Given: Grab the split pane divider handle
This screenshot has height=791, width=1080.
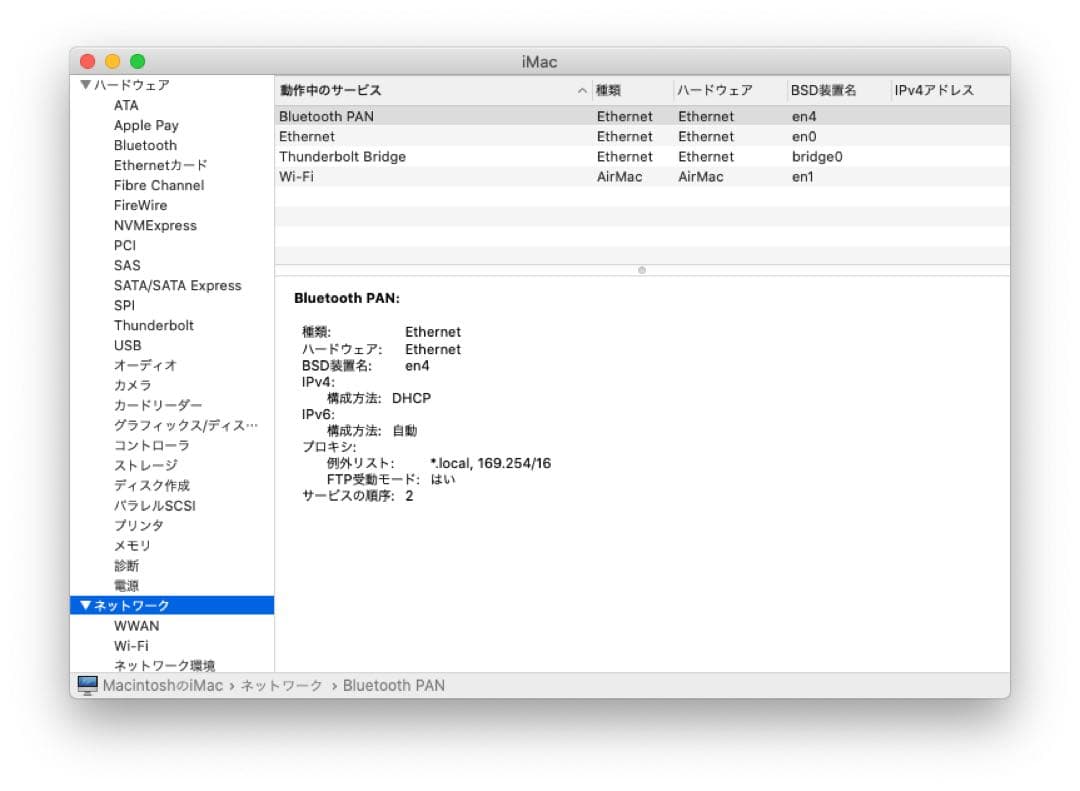Looking at the screenshot, I should pos(642,270).
